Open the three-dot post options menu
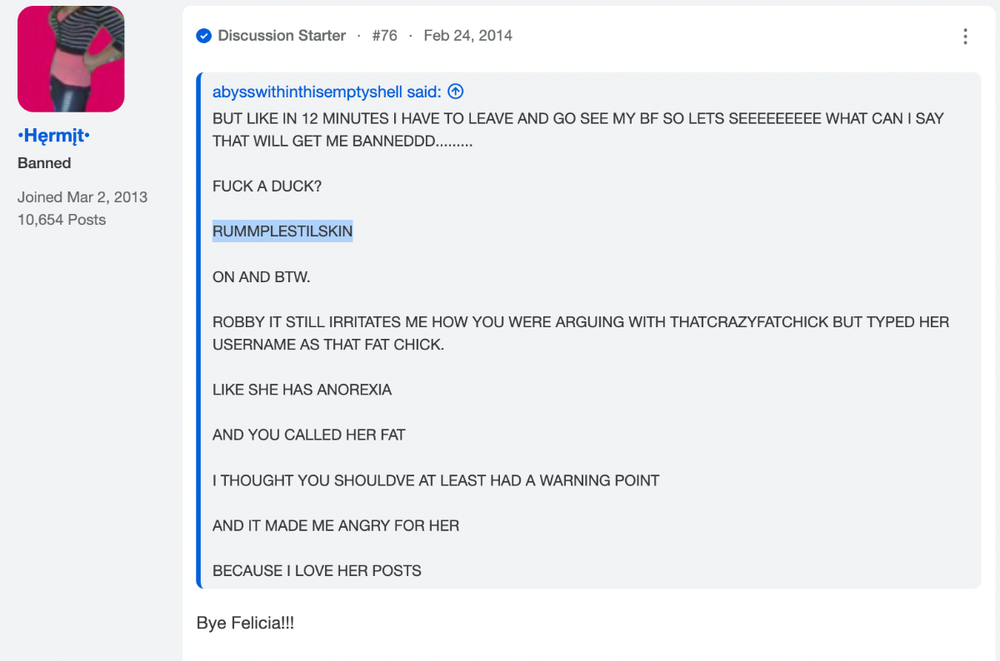Image resolution: width=1000 pixels, height=661 pixels. click(x=965, y=36)
